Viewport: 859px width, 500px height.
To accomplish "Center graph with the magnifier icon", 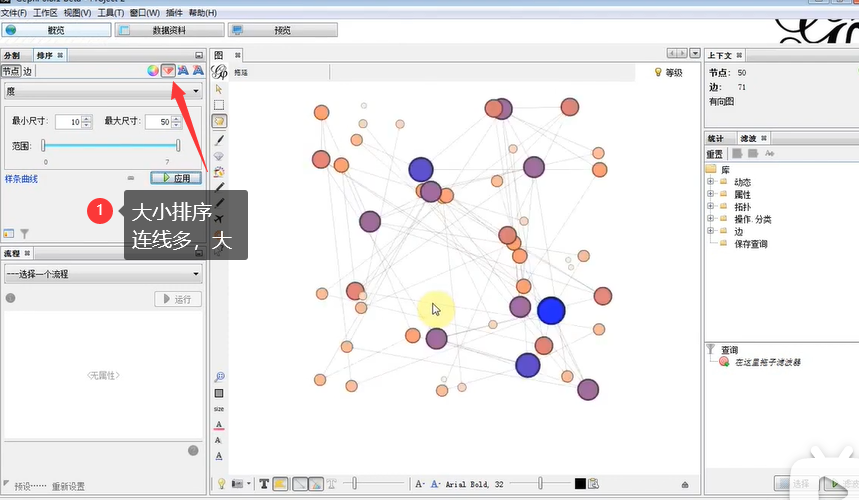I will point(219,377).
